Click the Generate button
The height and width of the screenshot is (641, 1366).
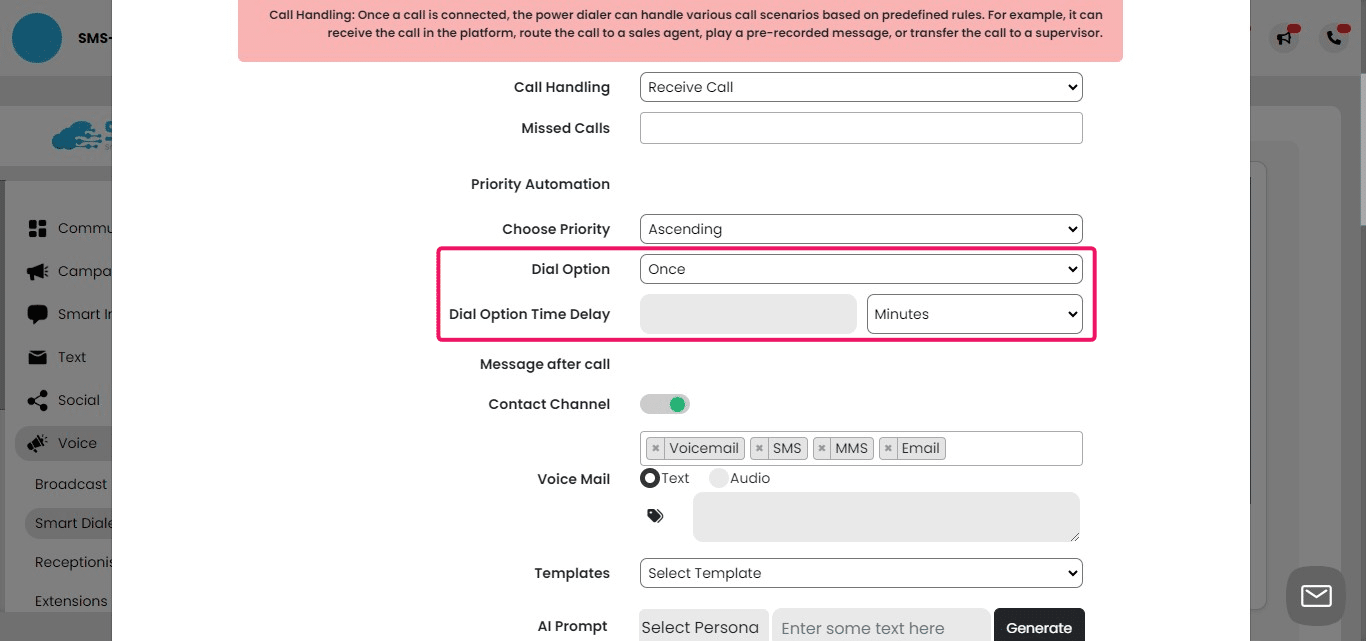pyautogui.click(x=1039, y=627)
